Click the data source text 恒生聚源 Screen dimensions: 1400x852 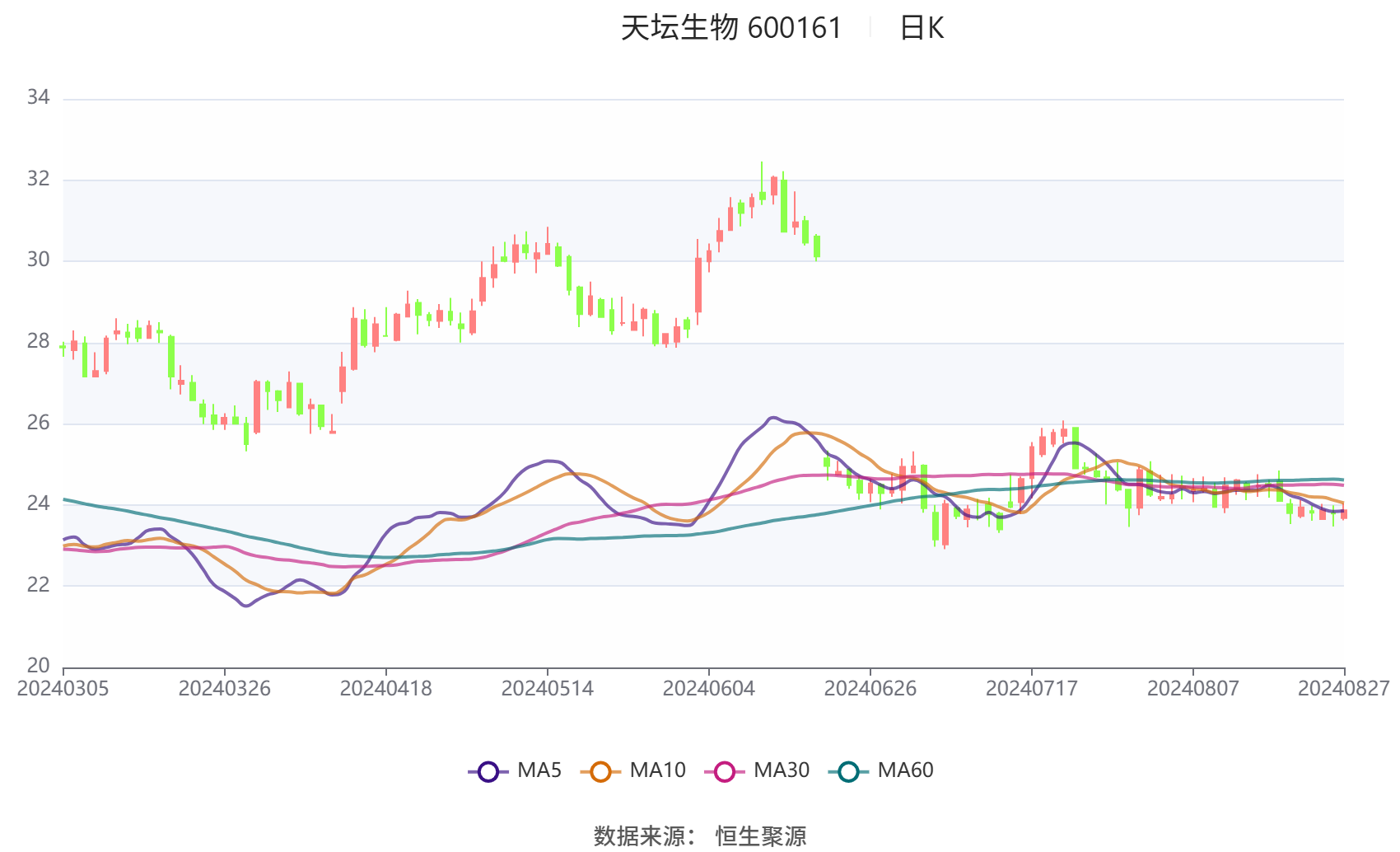761,836
